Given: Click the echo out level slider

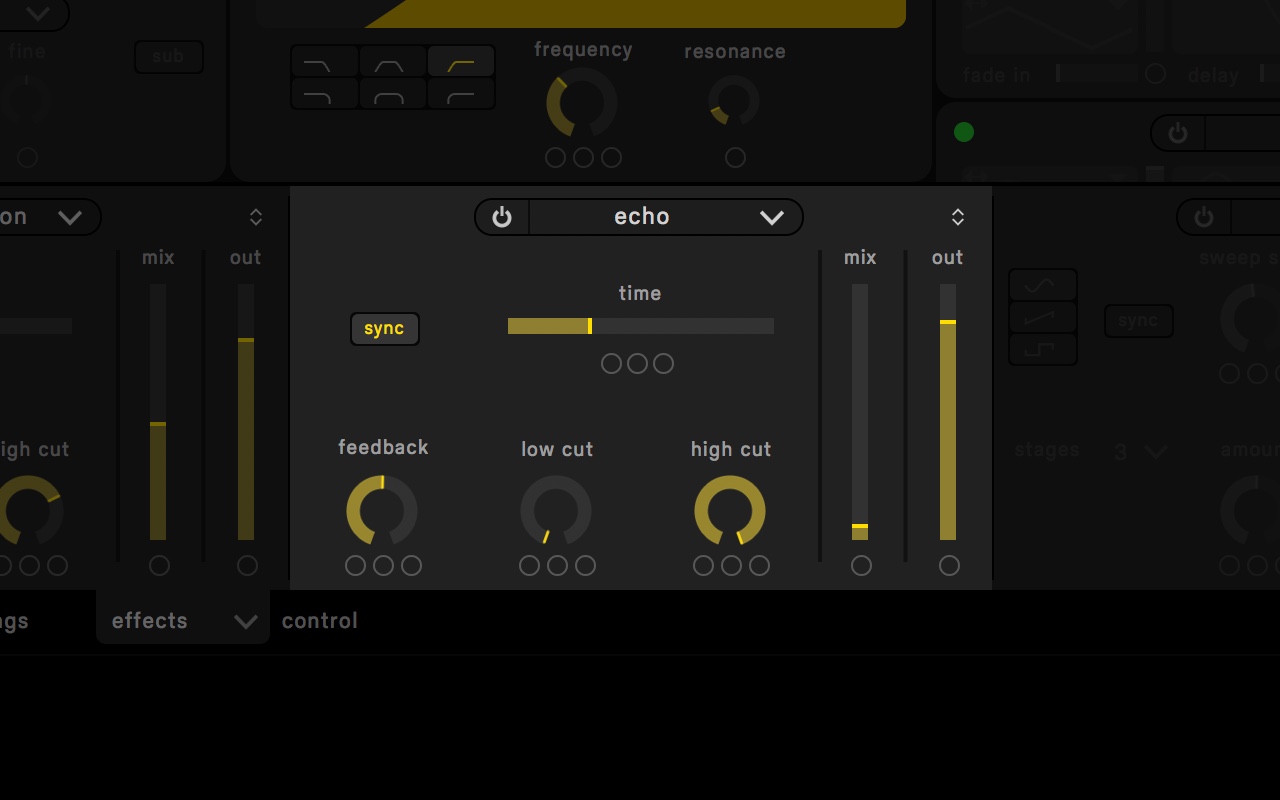Looking at the screenshot, I should click(948, 412).
